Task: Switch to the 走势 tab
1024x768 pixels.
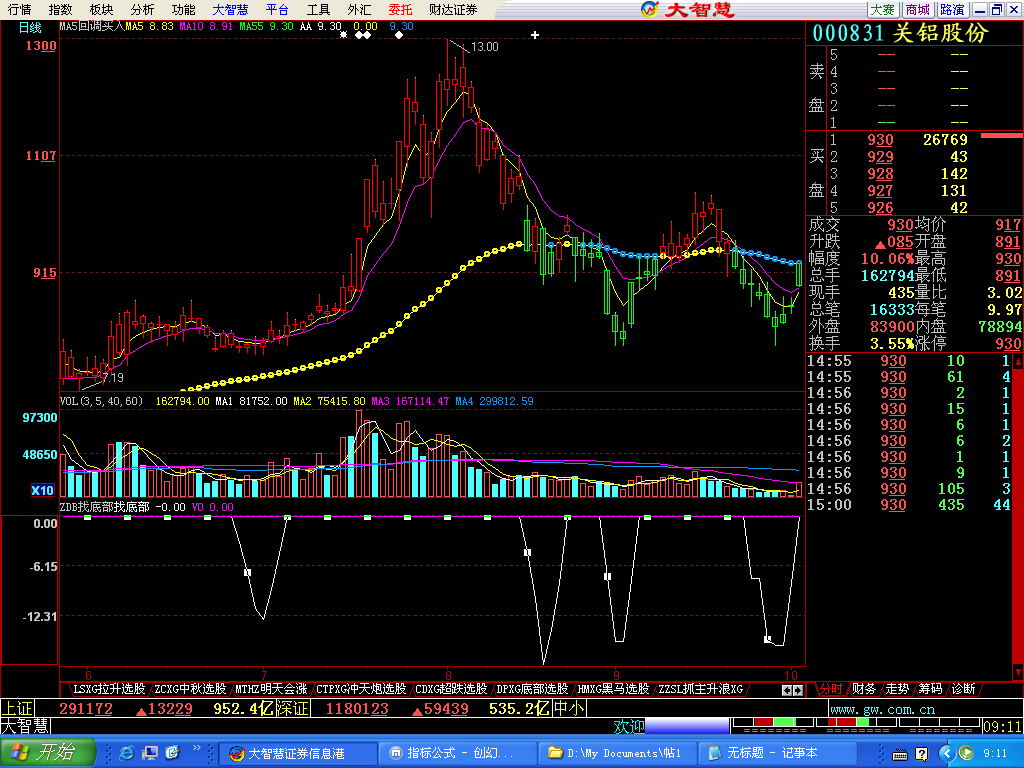Action: [897, 688]
